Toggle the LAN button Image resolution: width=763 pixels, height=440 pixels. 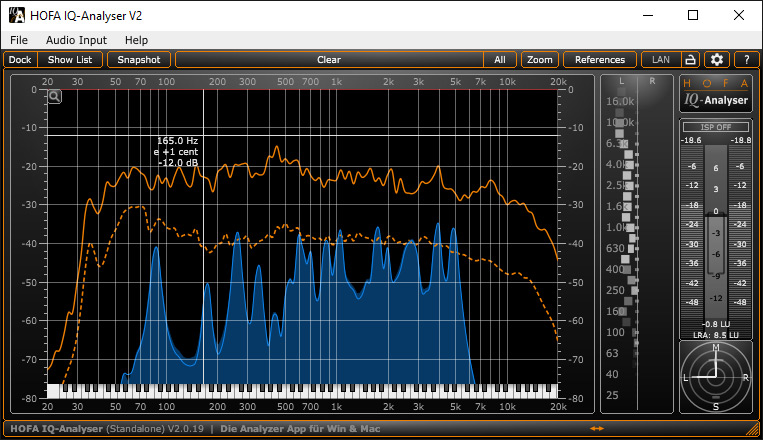tap(660, 60)
